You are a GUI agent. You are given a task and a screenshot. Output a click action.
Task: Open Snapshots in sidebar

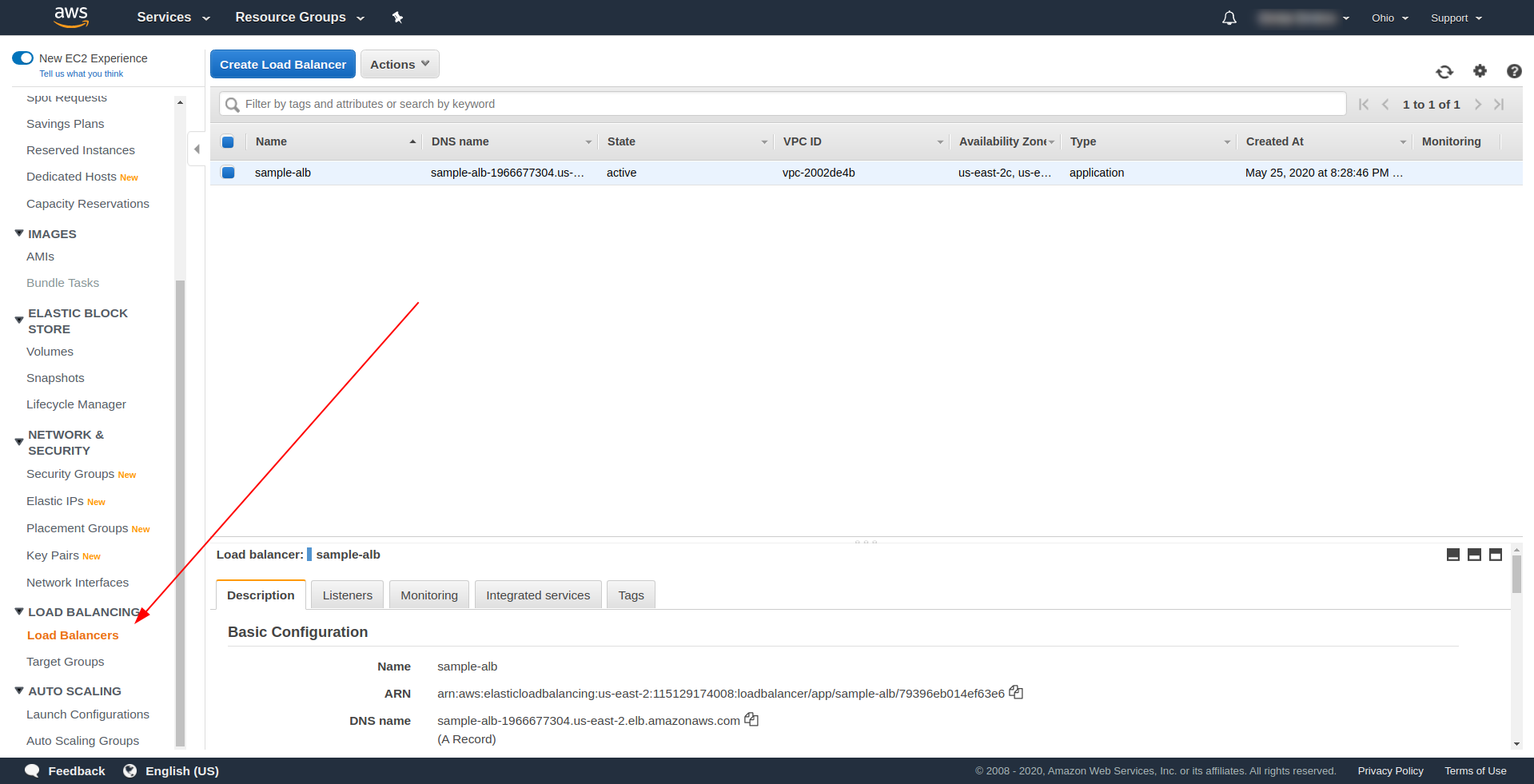[55, 378]
